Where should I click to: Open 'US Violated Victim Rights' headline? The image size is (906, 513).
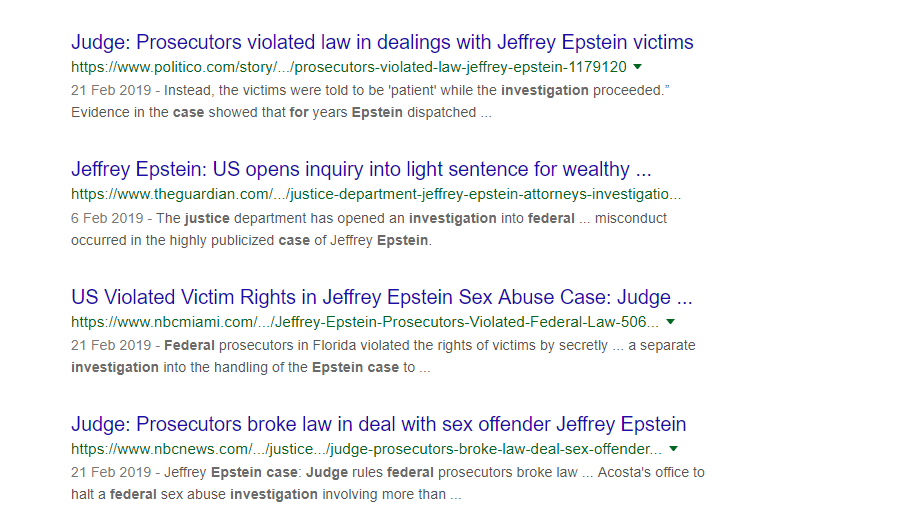[x=381, y=297]
